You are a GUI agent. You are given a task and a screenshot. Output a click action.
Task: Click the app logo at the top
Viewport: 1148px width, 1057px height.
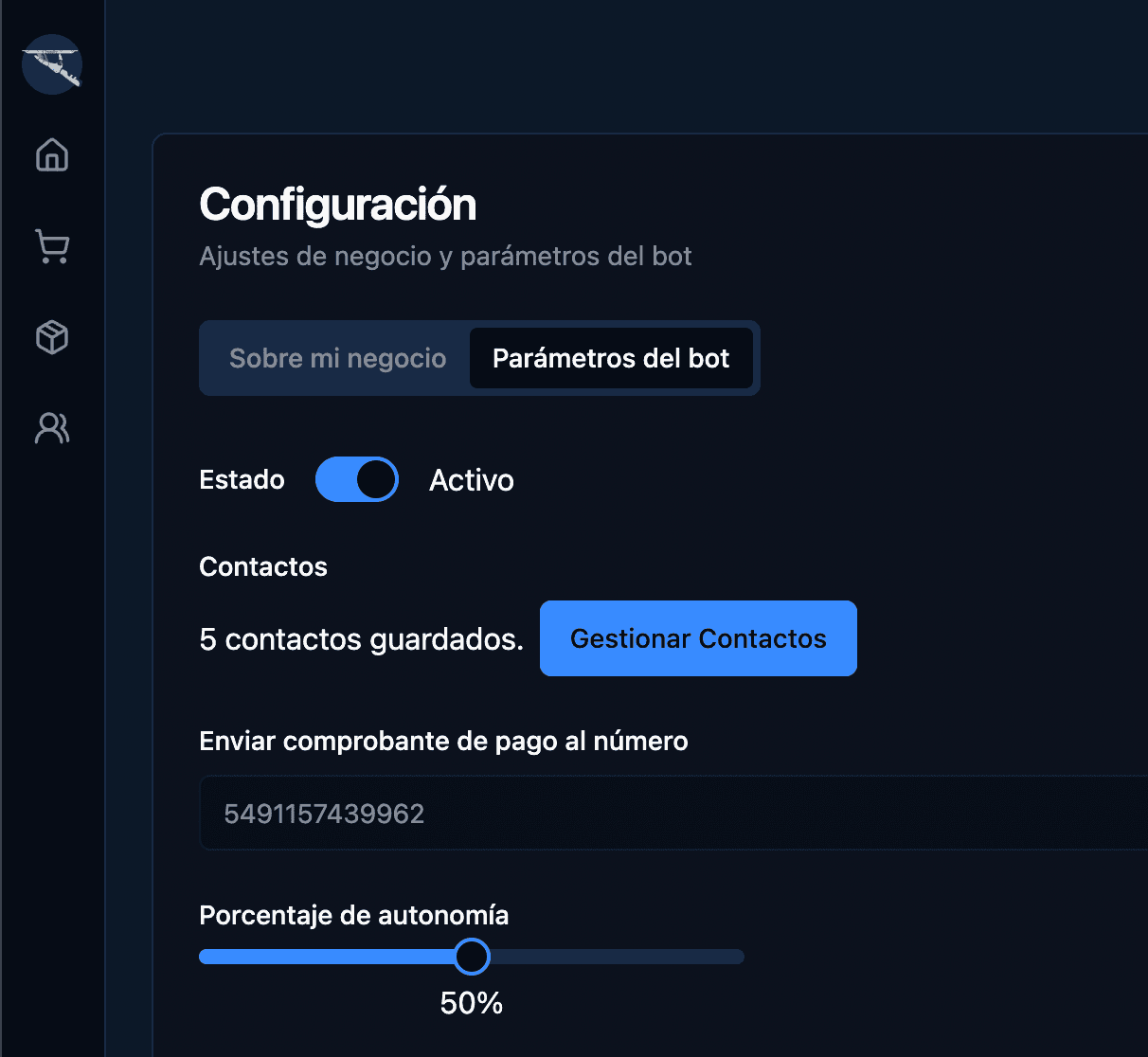51,64
